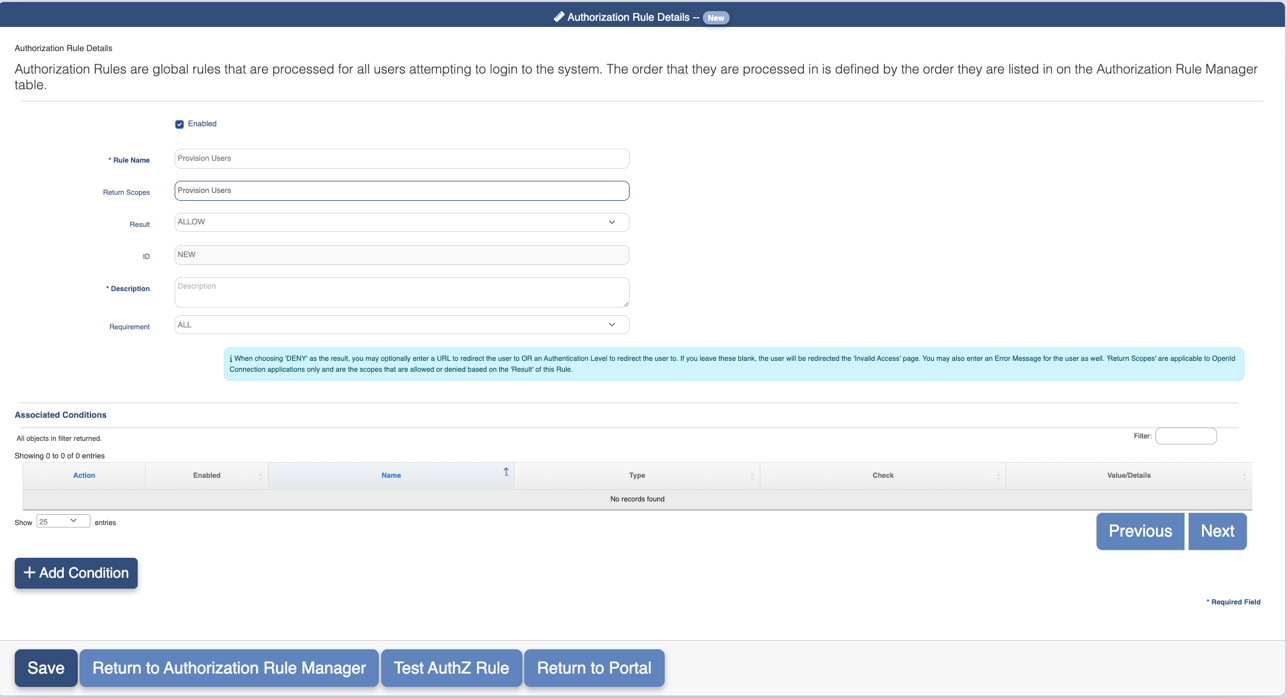Click the Name column sort arrow icon

tap(506, 472)
